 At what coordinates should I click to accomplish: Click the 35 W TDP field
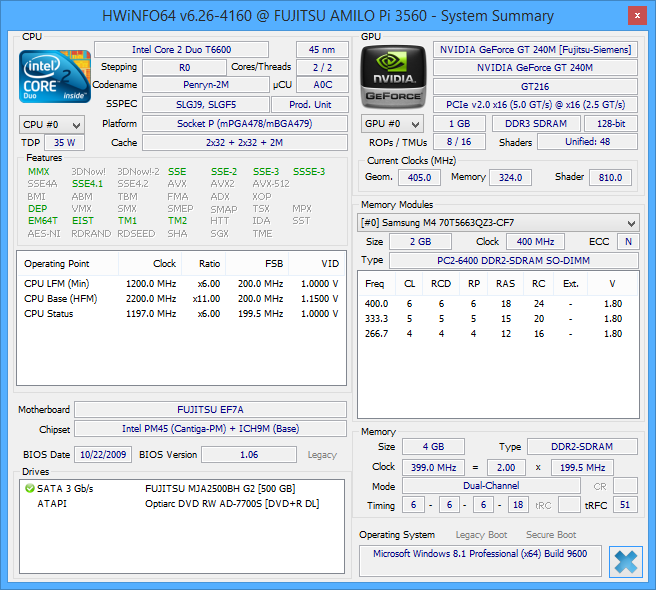click(64, 142)
